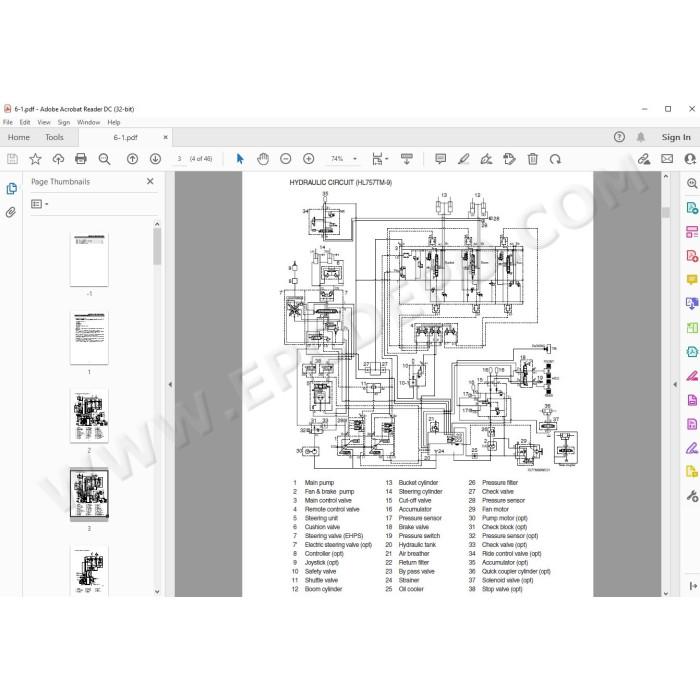Go to next page arrow

point(155,159)
